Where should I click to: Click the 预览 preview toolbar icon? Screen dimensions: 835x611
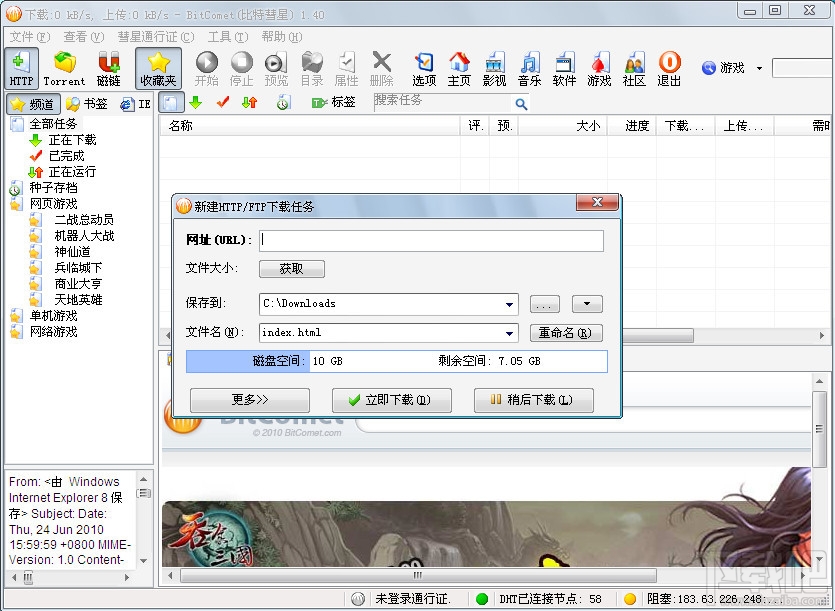point(276,68)
